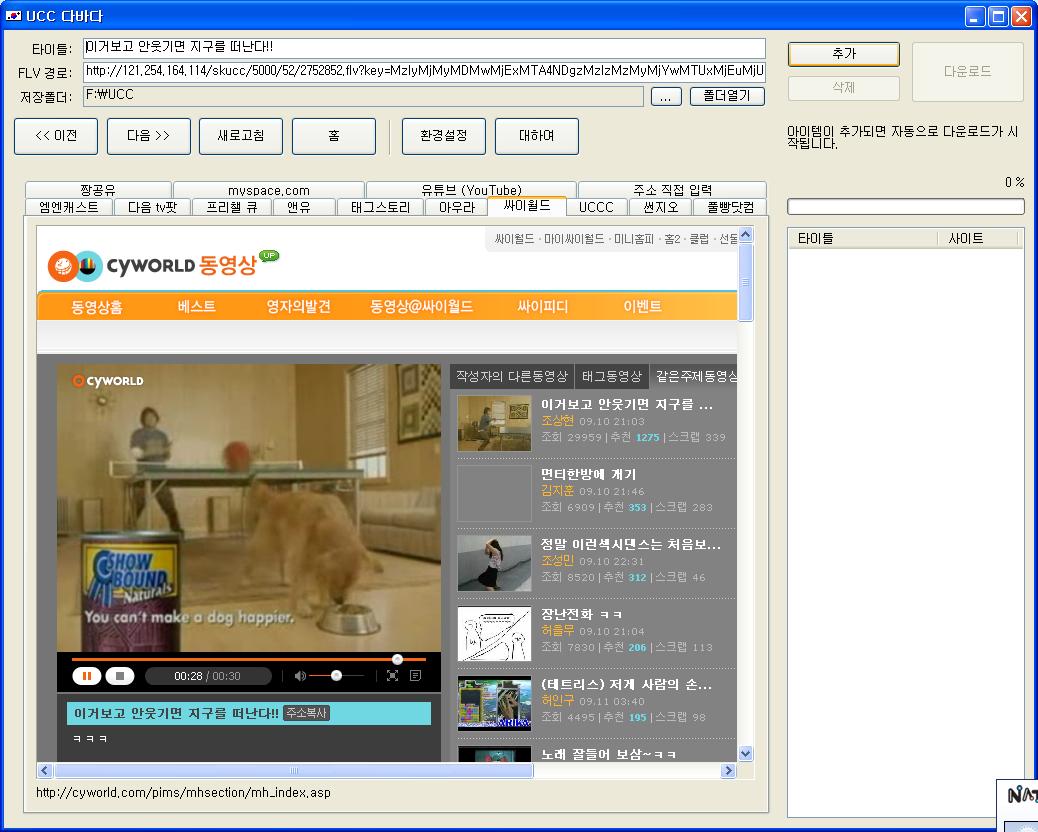Follow the 마이싸이월드 link at the page top
This screenshot has height=832, width=1038.
coord(574,238)
